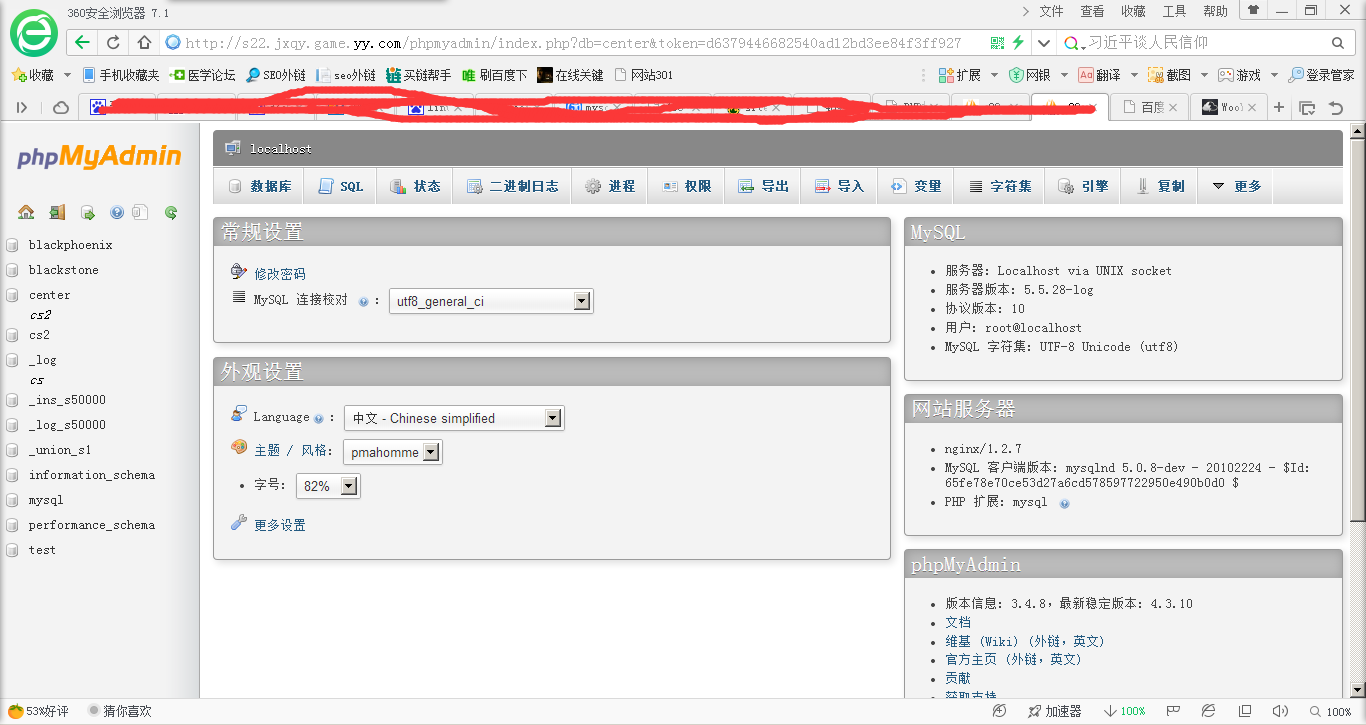Screen dimensions: 1366x725
Task: Open the 82% font size dropdown
Action: (328, 486)
